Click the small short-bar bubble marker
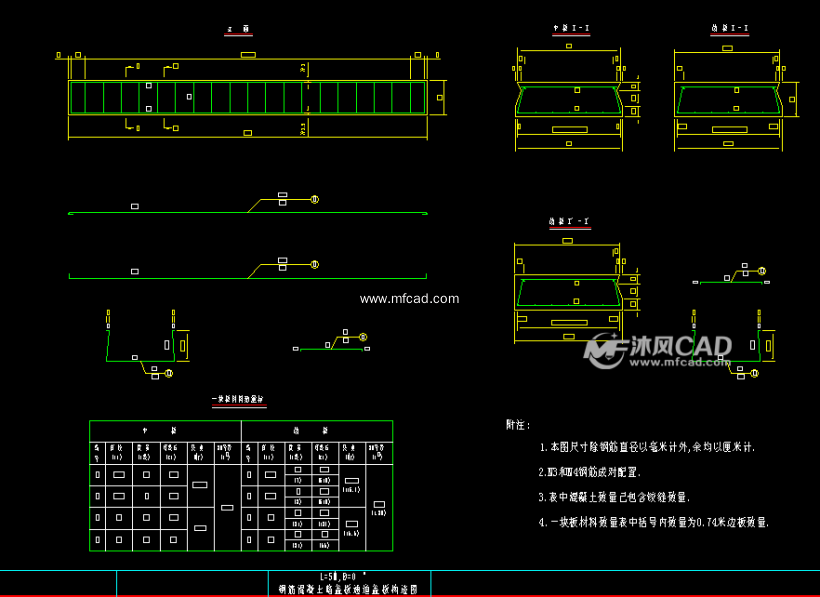Screen dimensions: 820x597 pyautogui.click(x=363, y=338)
